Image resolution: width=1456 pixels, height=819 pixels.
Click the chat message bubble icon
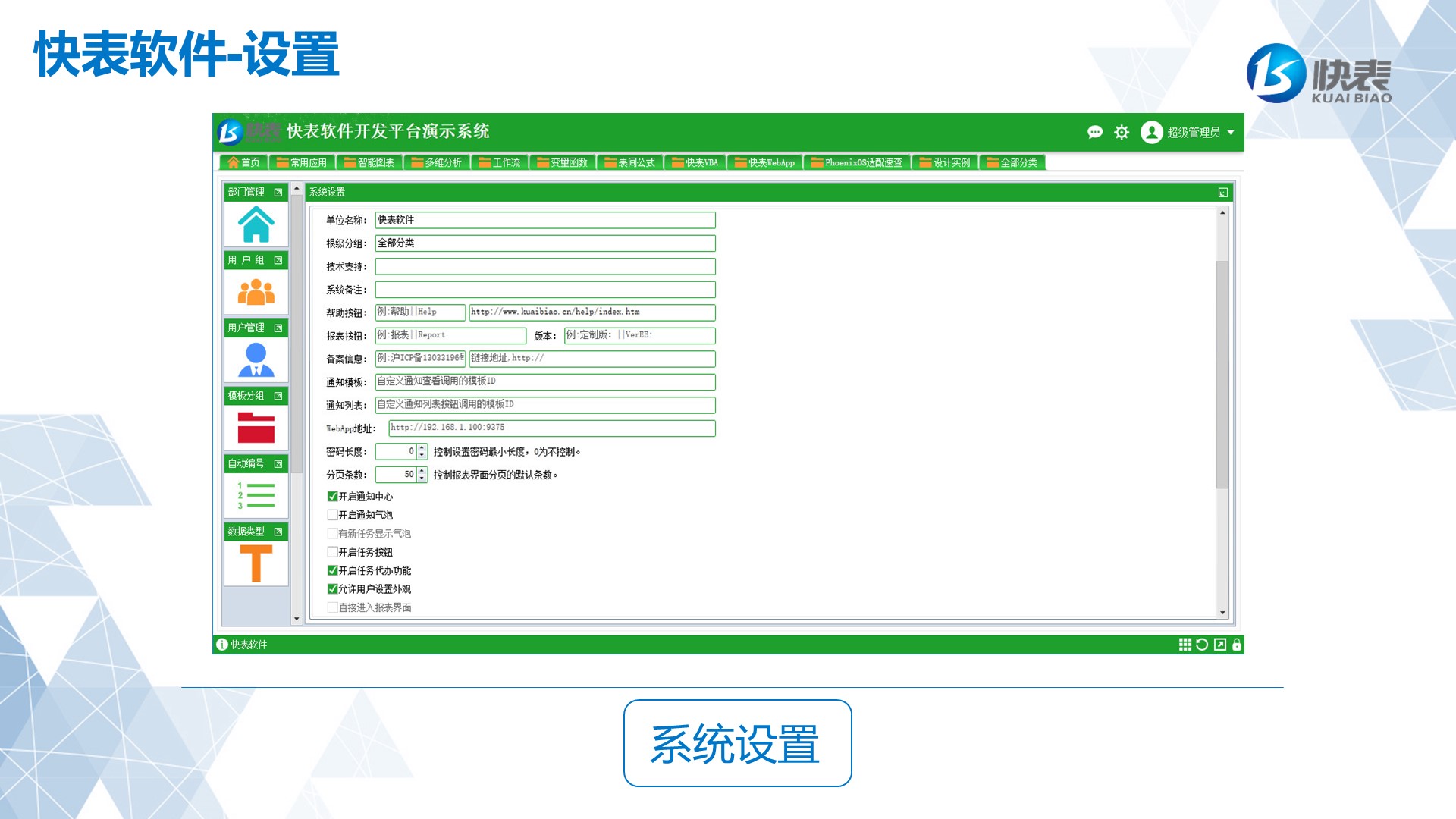1094,132
